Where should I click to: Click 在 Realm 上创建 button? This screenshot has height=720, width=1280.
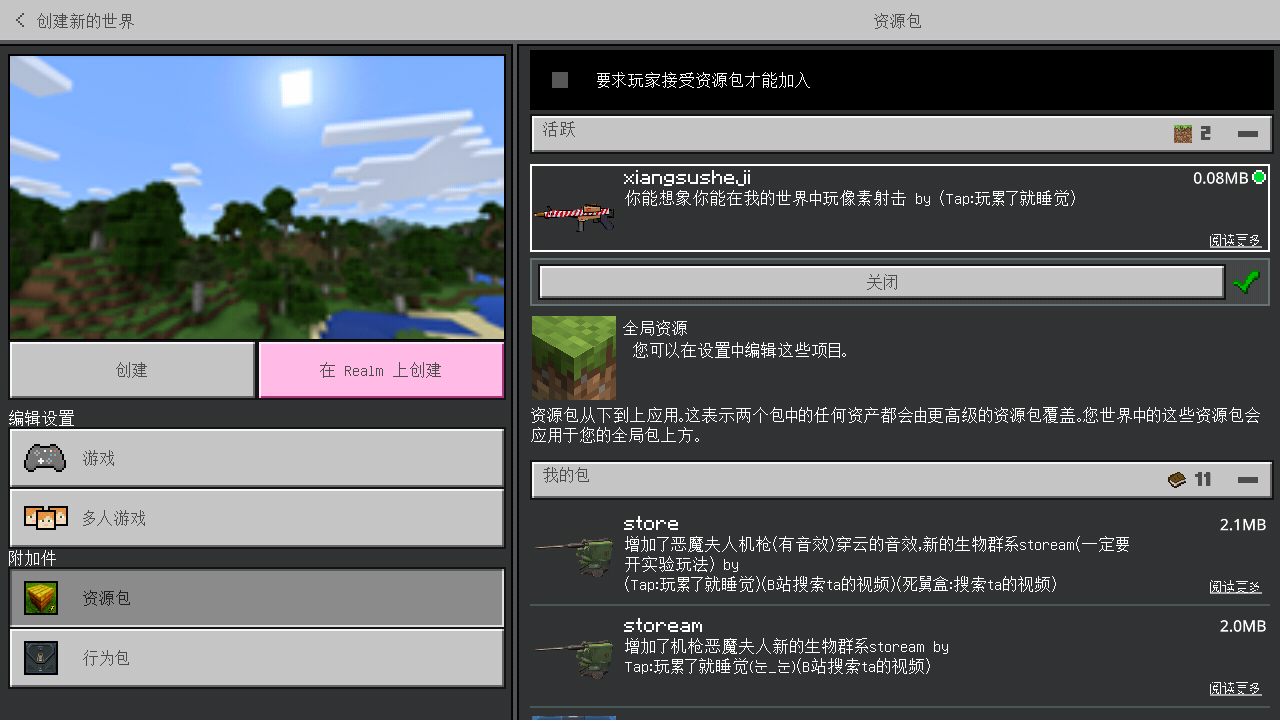click(381, 370)
